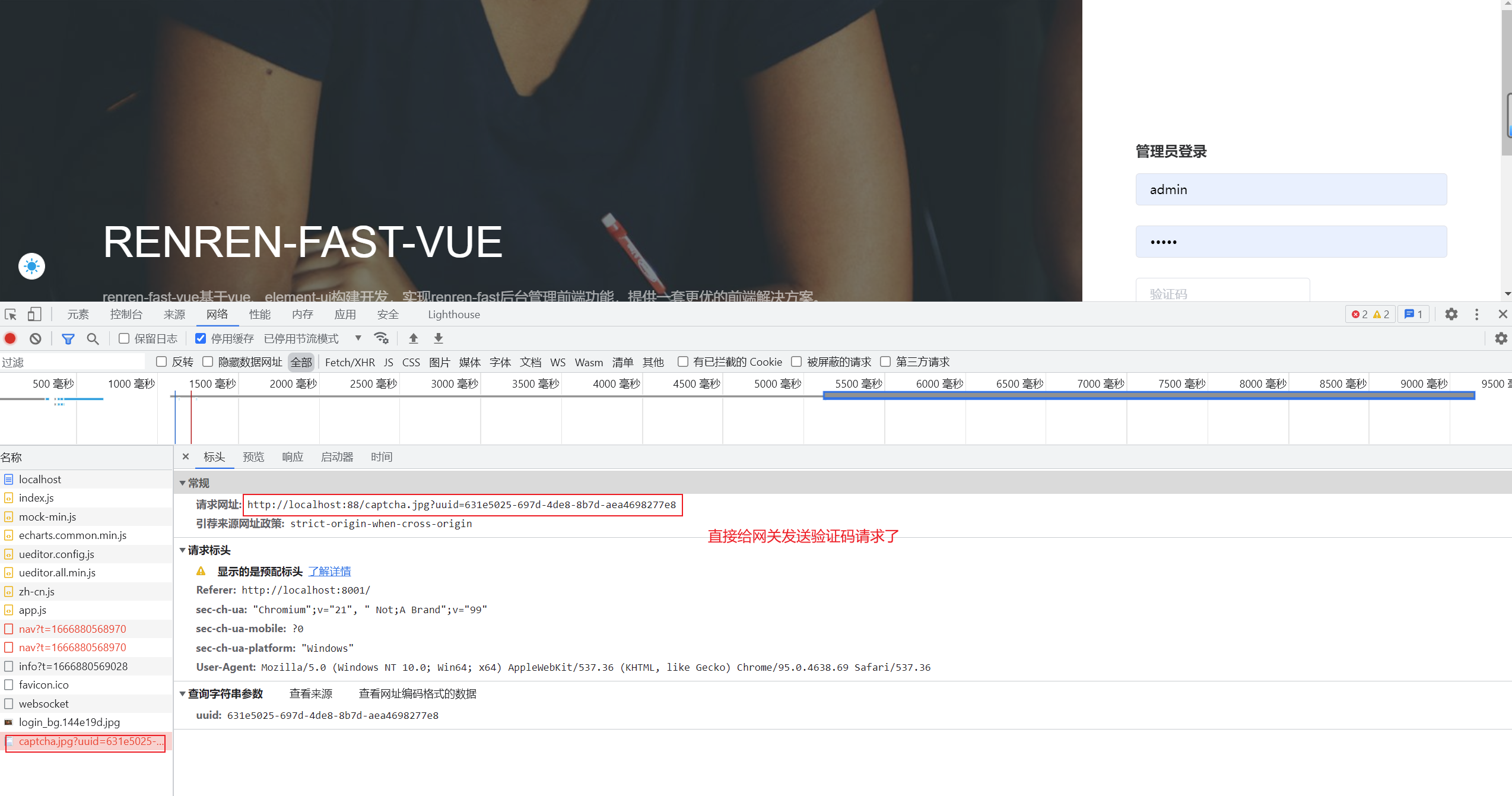
Task: Click the network filter text field
Action: tap(72, 361)
